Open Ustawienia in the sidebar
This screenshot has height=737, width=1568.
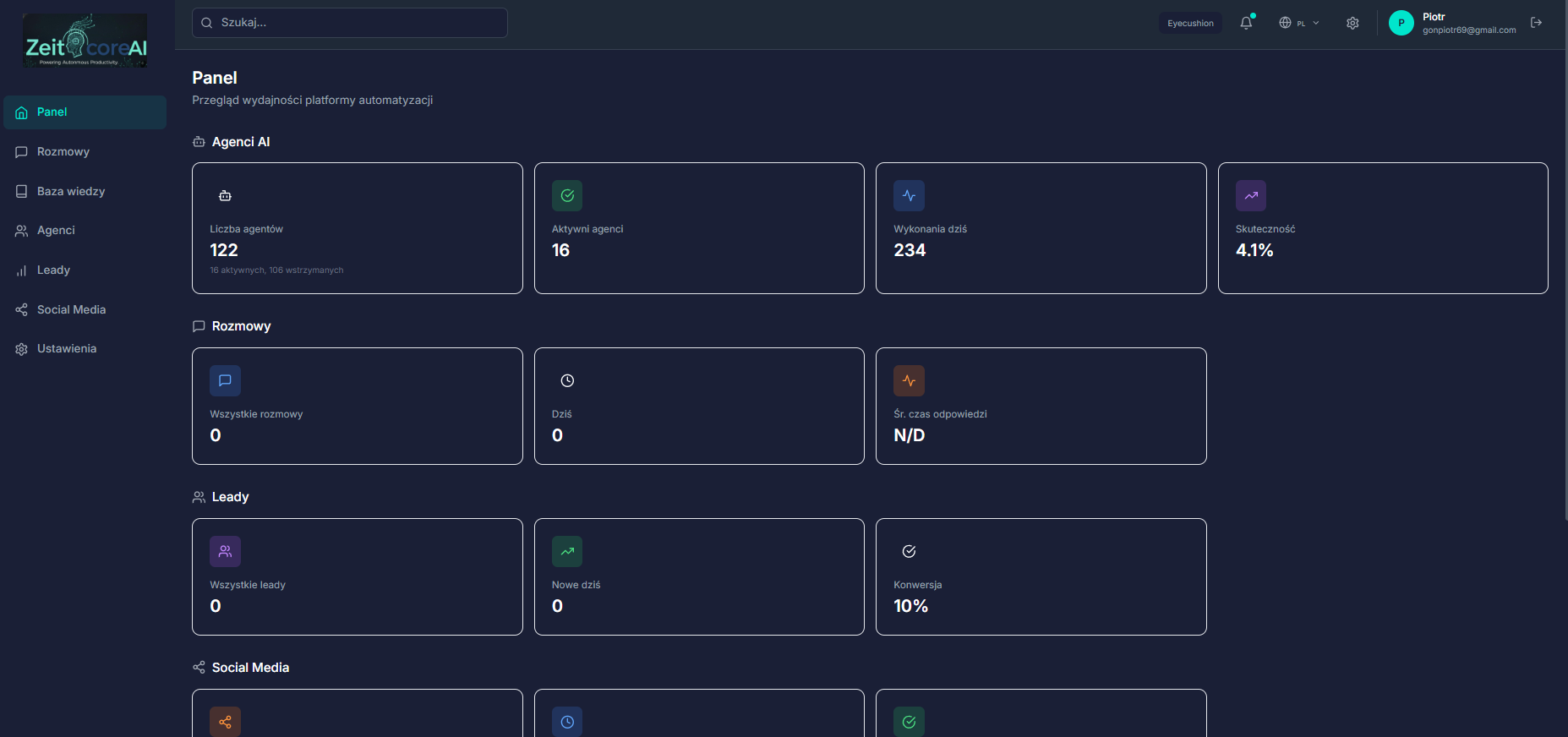[85, 349]
